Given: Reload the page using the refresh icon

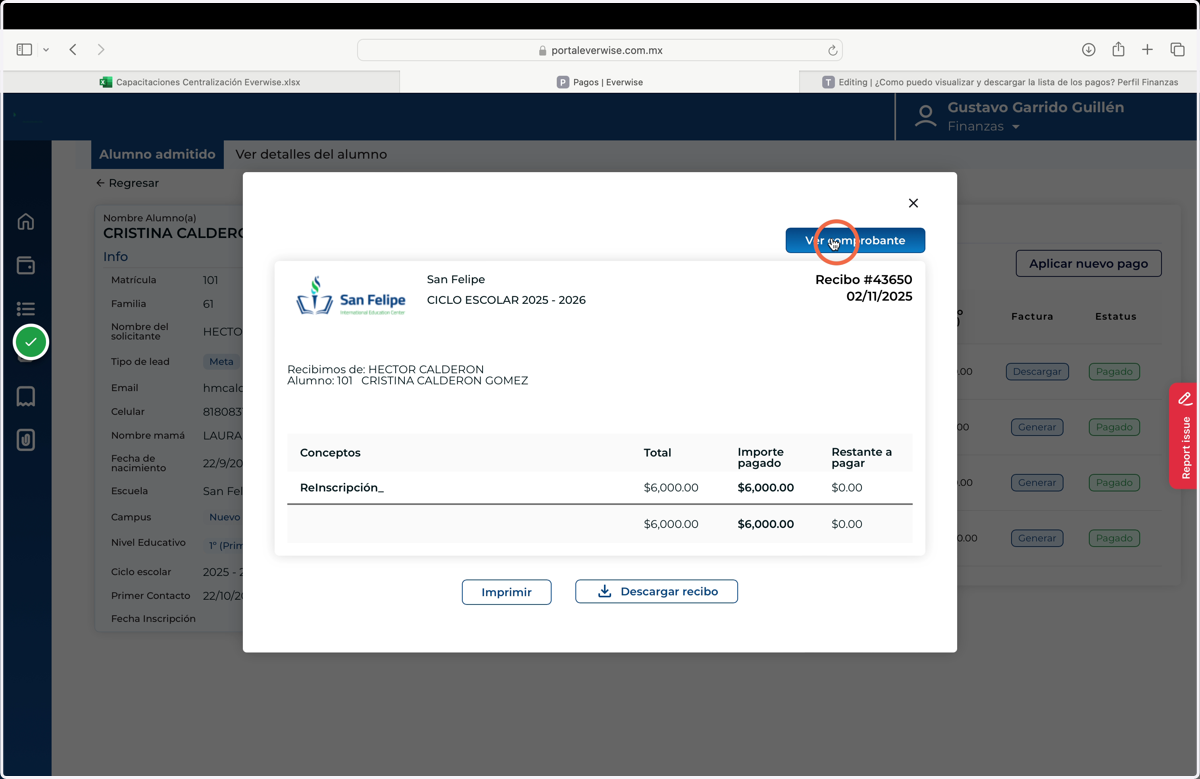Looking at the screenshot, I should pos(832,50).
